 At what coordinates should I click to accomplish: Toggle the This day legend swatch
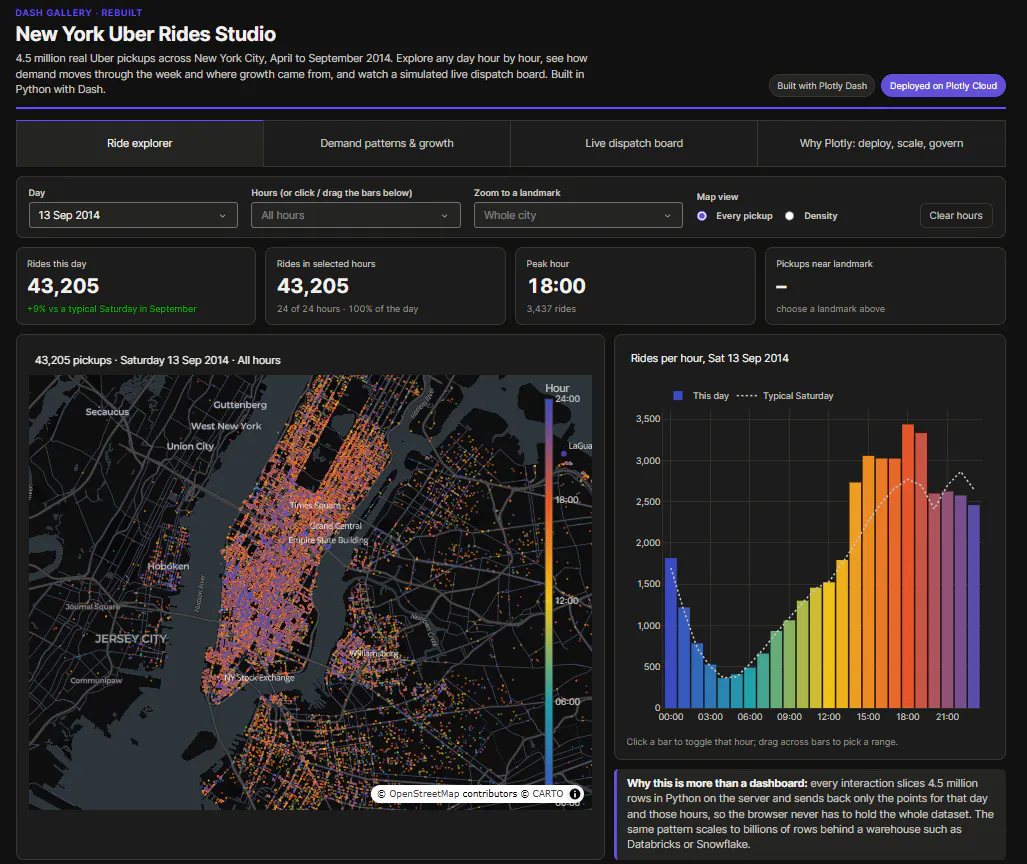click(x=678, y=396)
